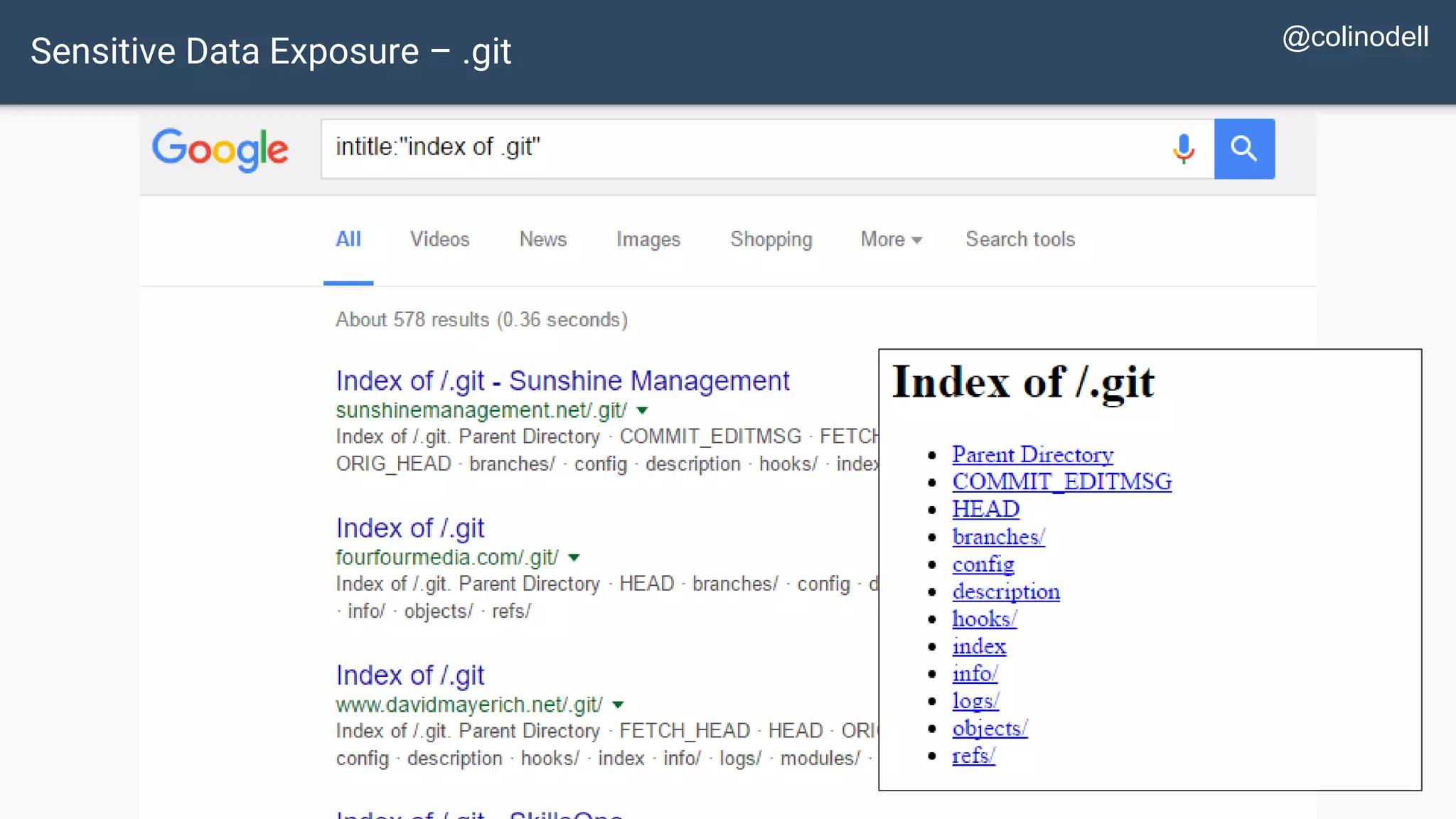Screen dimensions: 1456x819
Task: Open the logs/ directory link
Action: tap(976, 701)
